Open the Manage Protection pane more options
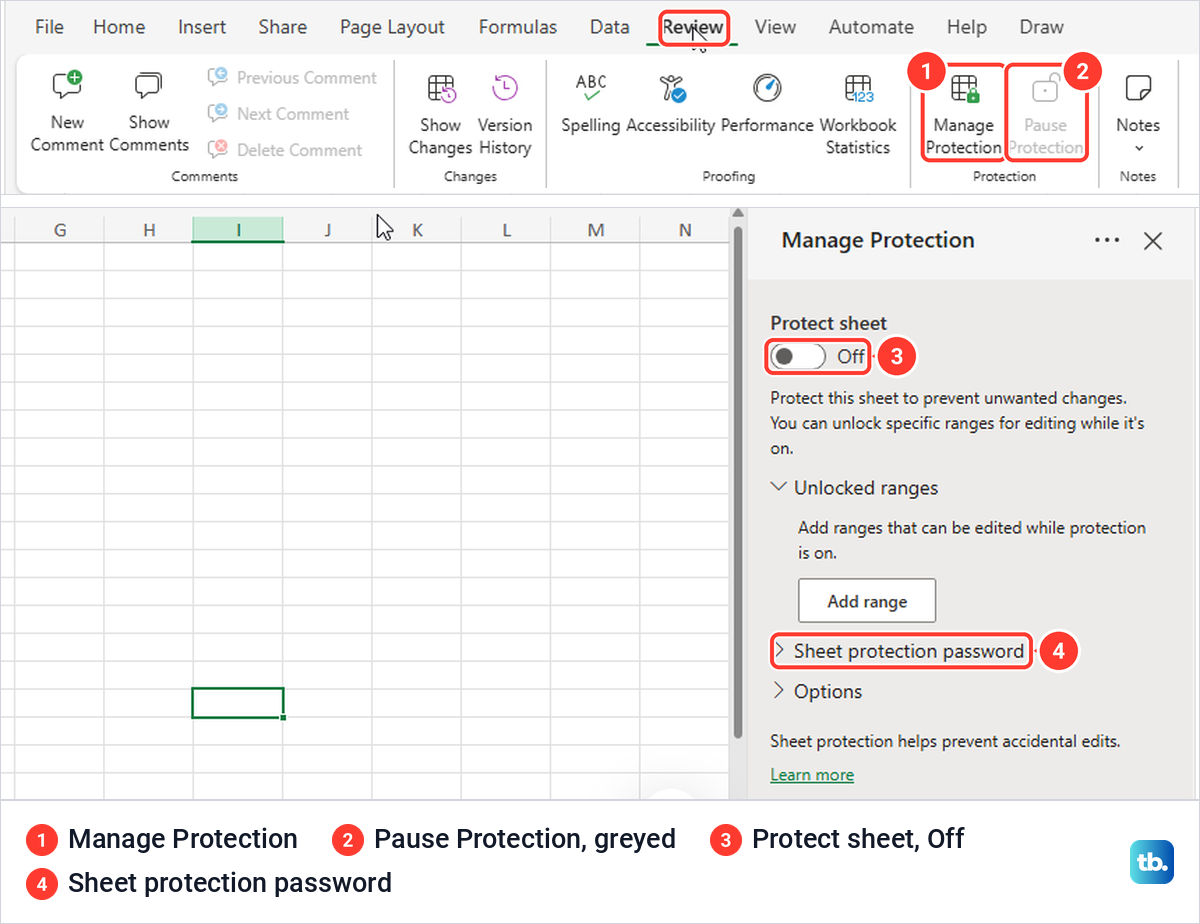 coord(1107,240)
